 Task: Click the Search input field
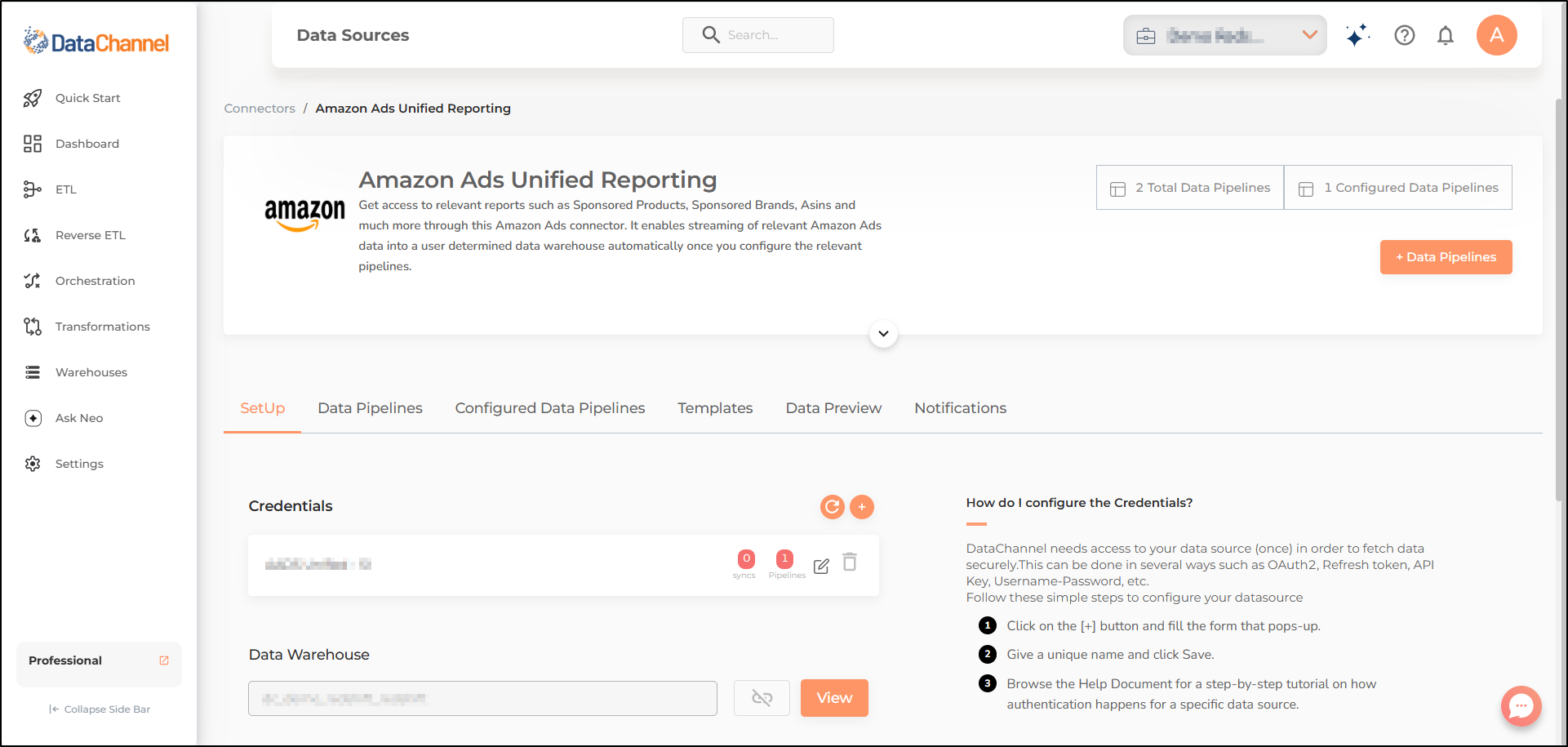coord(758,35)
